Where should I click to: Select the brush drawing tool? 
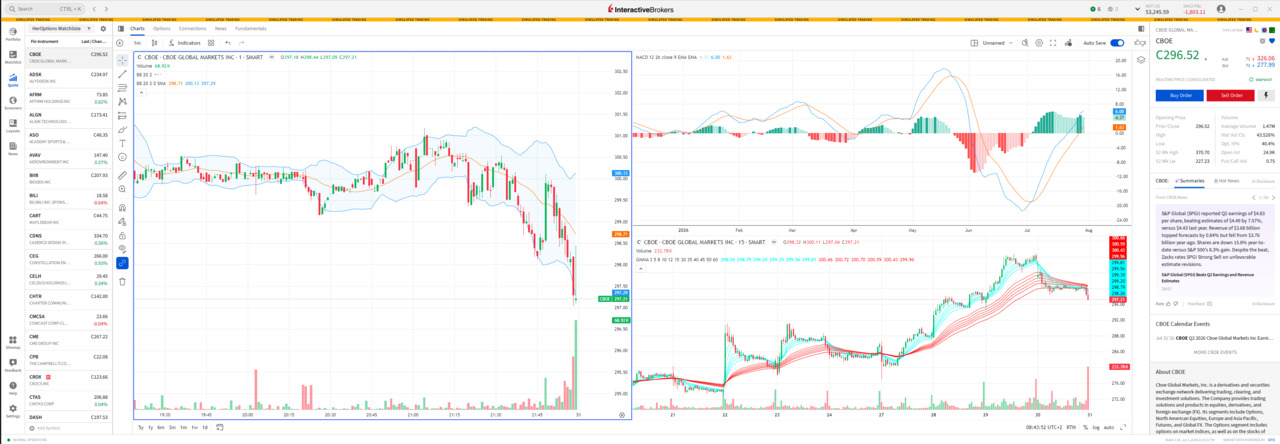point(122,129)
